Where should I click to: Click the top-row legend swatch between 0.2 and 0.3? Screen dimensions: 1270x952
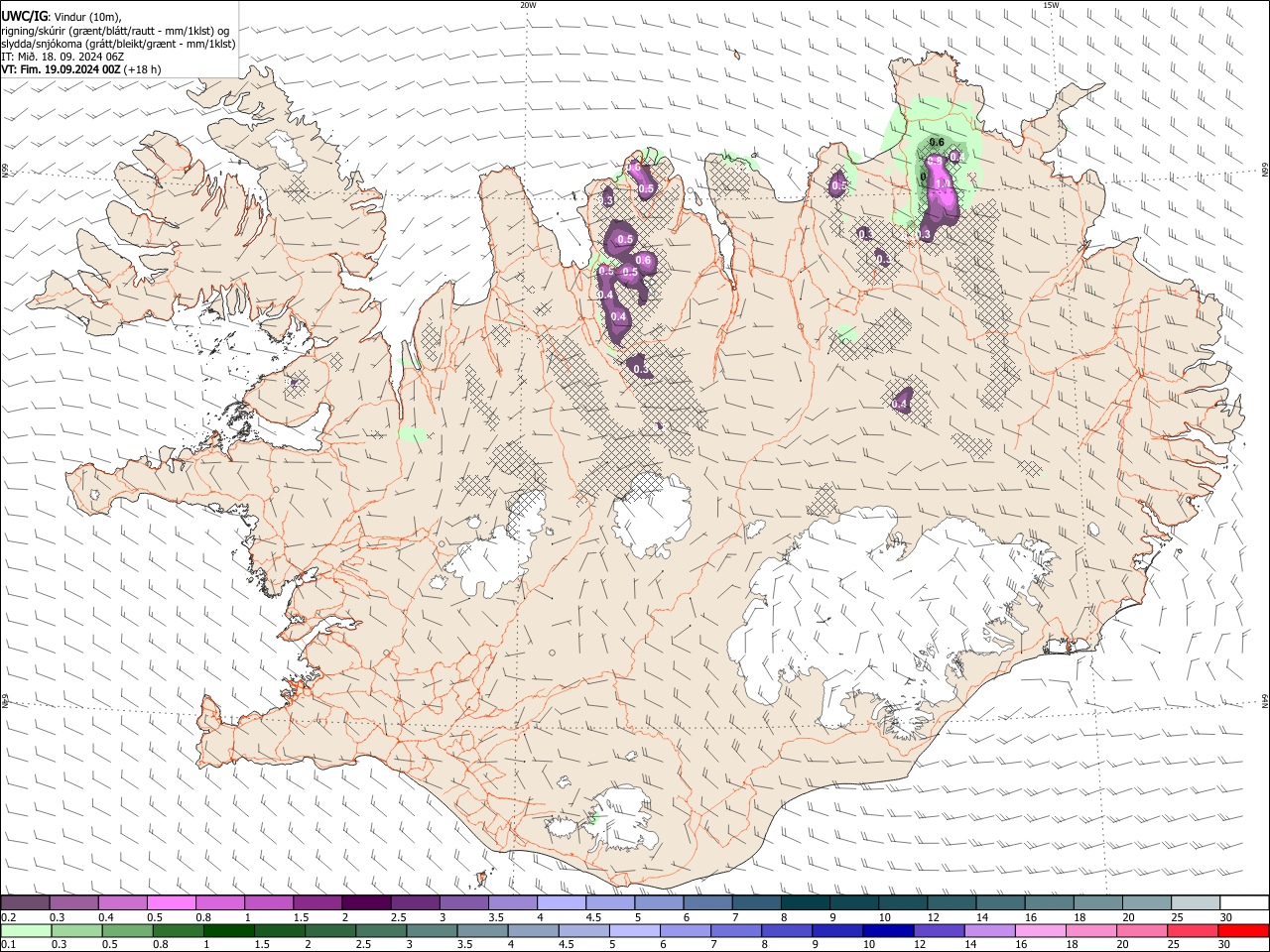pos(25,902)
